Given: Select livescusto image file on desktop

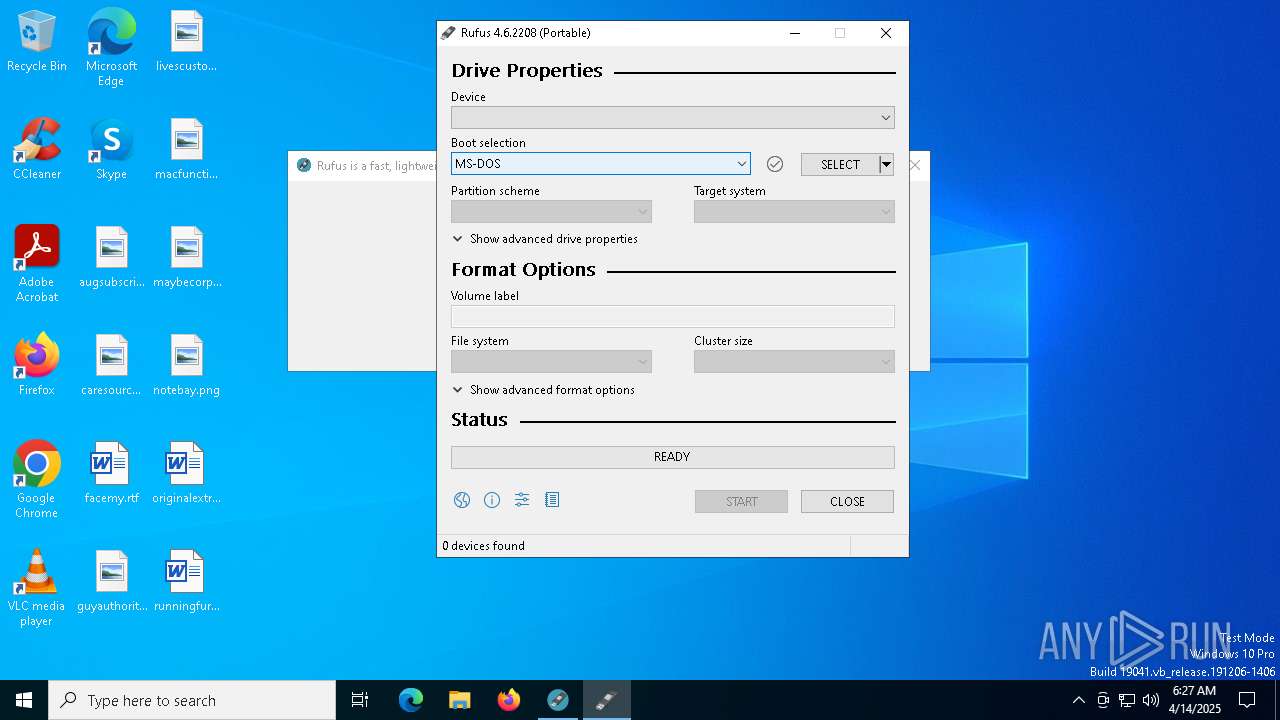Looking at the screenshot, I should tap(186, 42).
